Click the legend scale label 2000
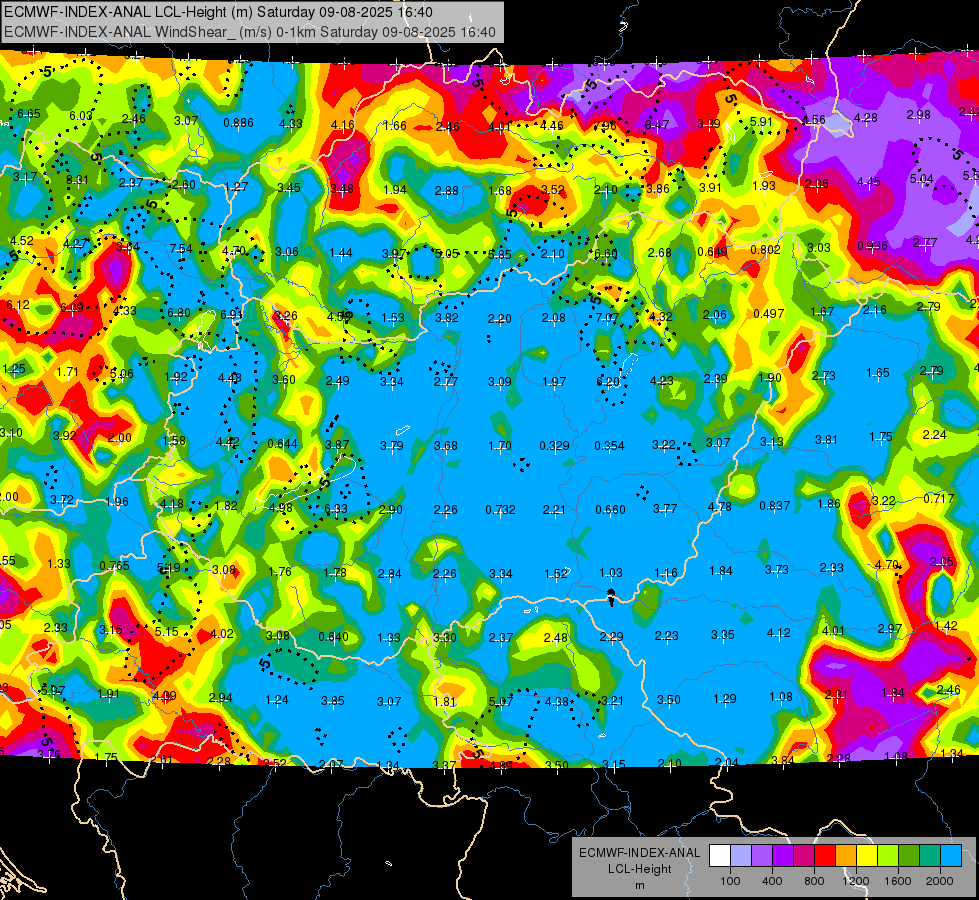Screen dimensions: 979x900 (x=939, y=881)
